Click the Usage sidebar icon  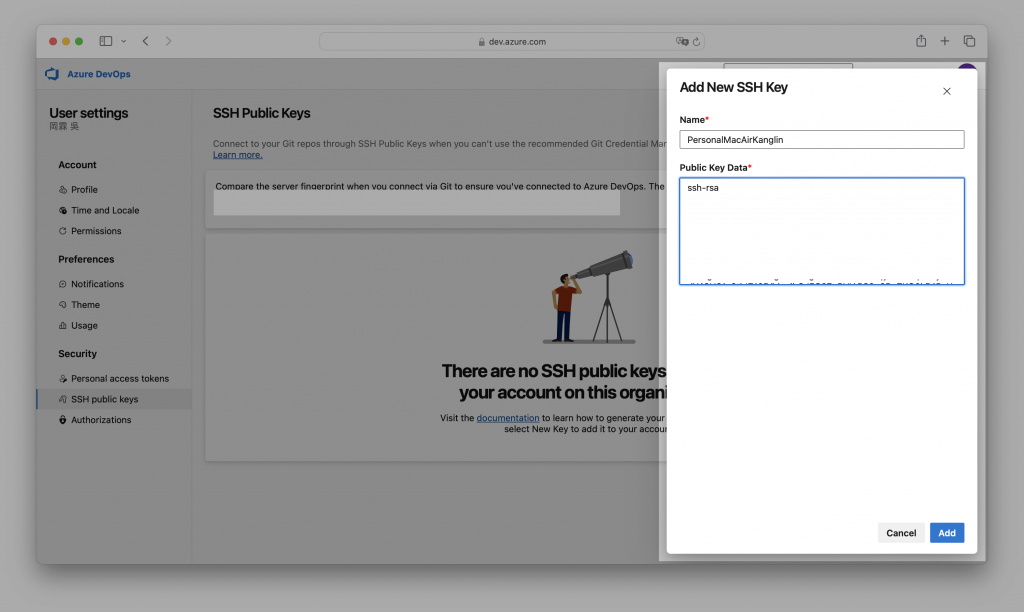coord(63,325)
